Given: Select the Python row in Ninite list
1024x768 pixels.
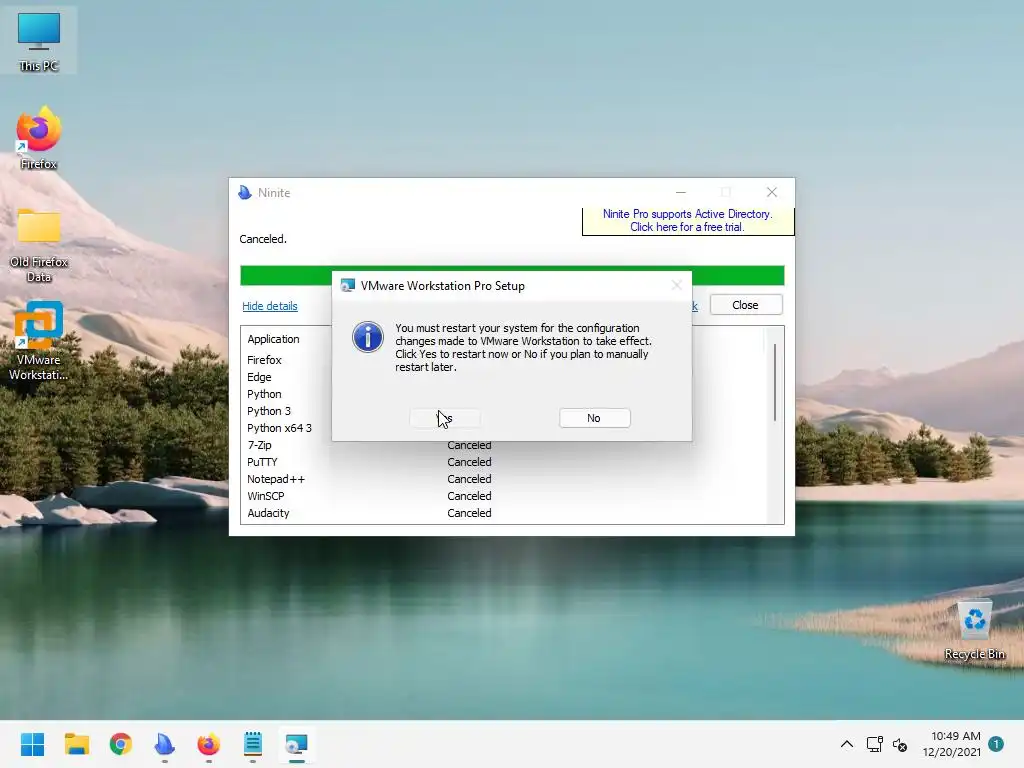Looking at the screenshot, I should [x=264, y=394].
